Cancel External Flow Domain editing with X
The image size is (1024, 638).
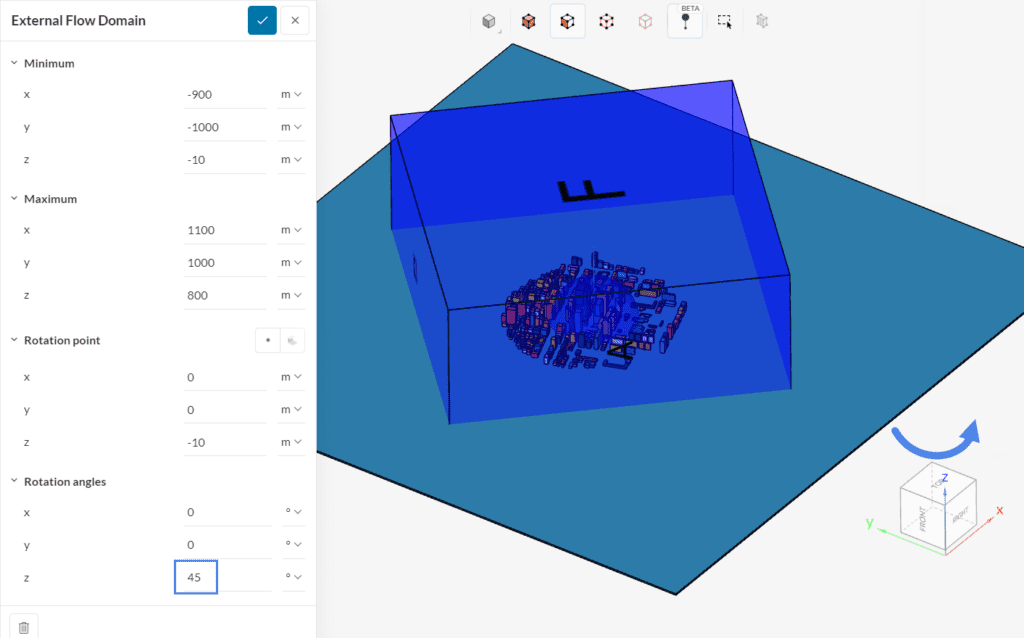295,20
